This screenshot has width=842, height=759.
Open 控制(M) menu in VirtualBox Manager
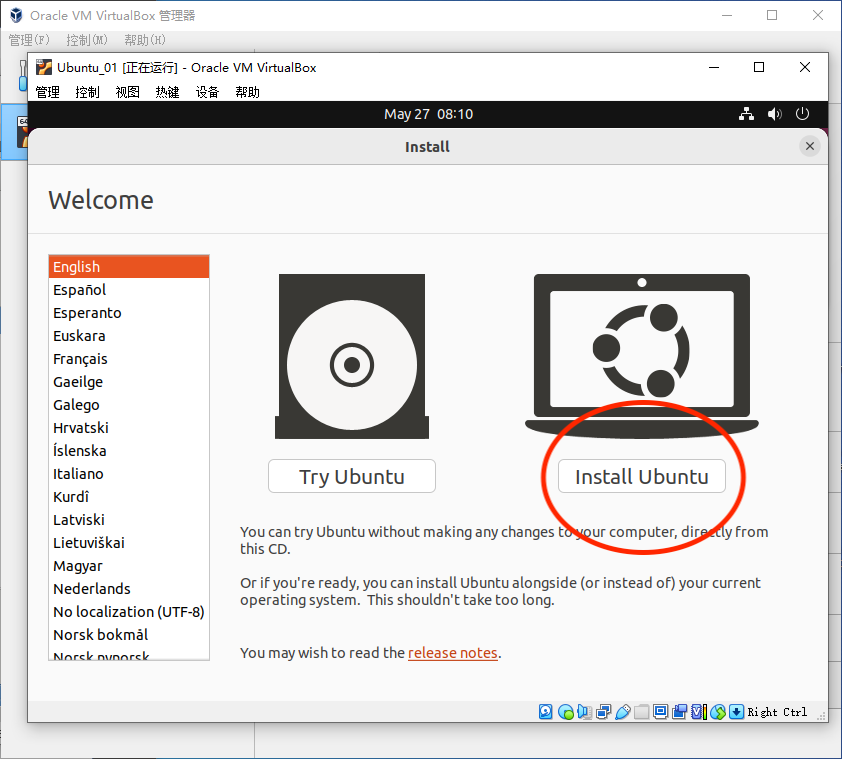86,40
